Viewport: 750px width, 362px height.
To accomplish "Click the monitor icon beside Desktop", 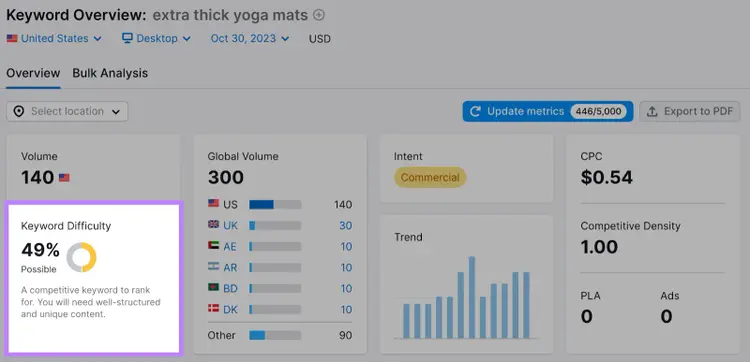I will 127,38.
